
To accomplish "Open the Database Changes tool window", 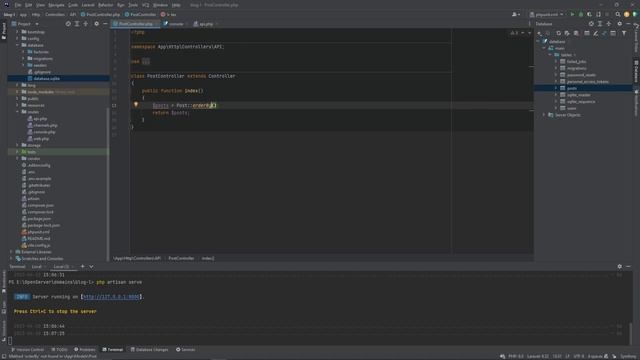I will point(149,350).
